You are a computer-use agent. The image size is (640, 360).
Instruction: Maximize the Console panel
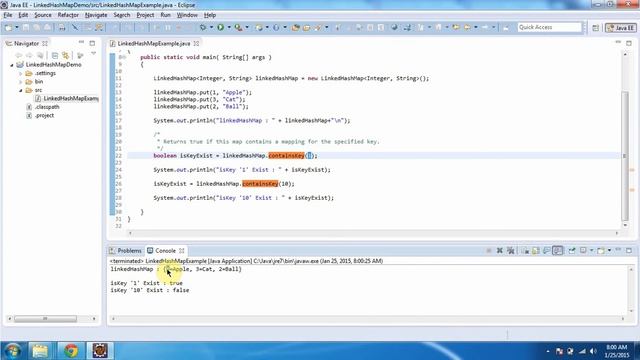coord(629,250)
